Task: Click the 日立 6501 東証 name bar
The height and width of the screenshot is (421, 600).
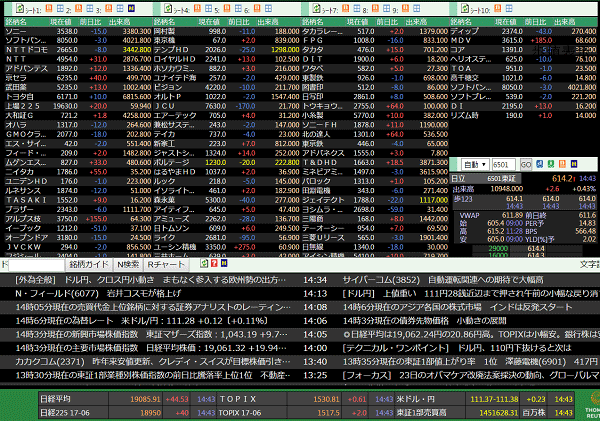Action: [486, 178]
